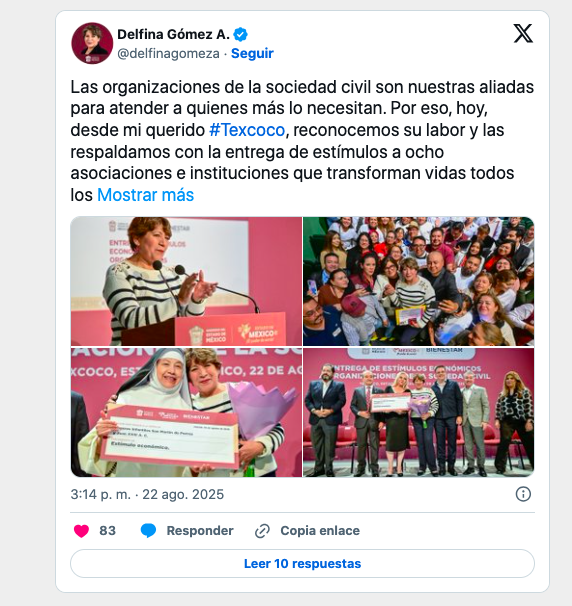Follow the account via Seguir
572x606 pixels.
[x=252, y=53]
